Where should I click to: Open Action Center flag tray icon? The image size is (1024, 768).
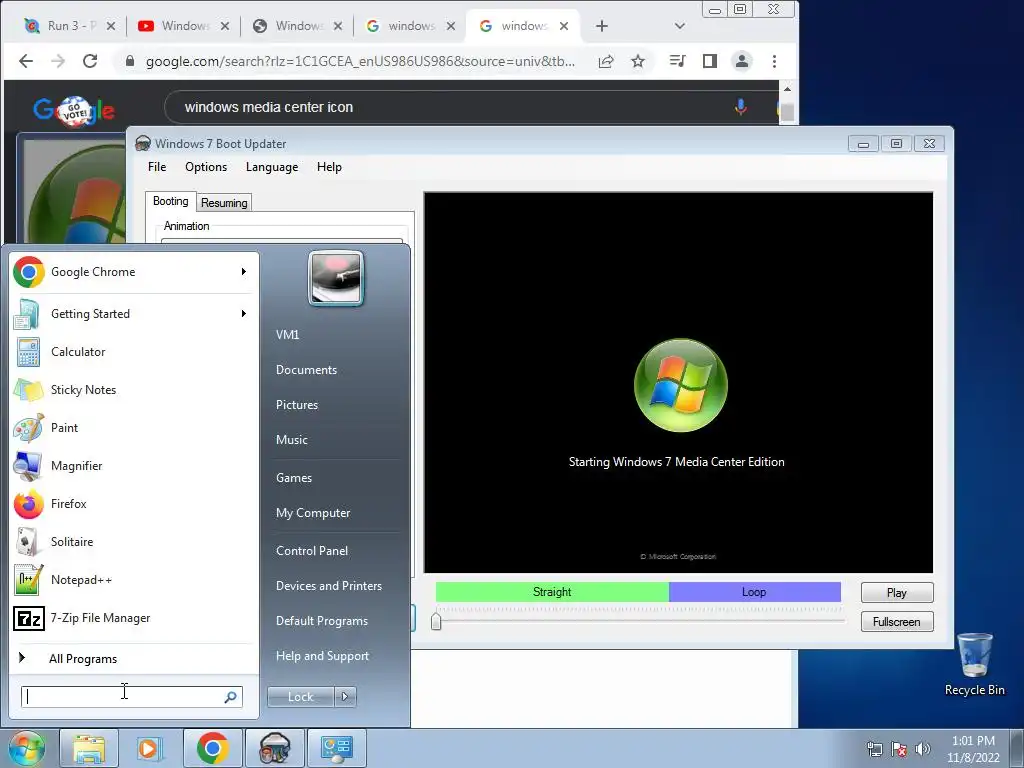coord(899,749)
